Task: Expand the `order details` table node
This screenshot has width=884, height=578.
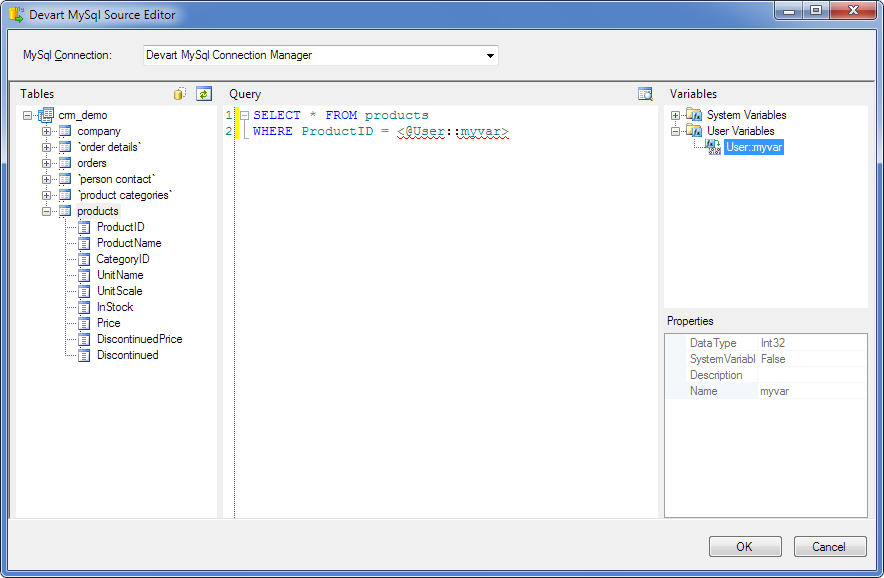Action: (x=46, y=147)
